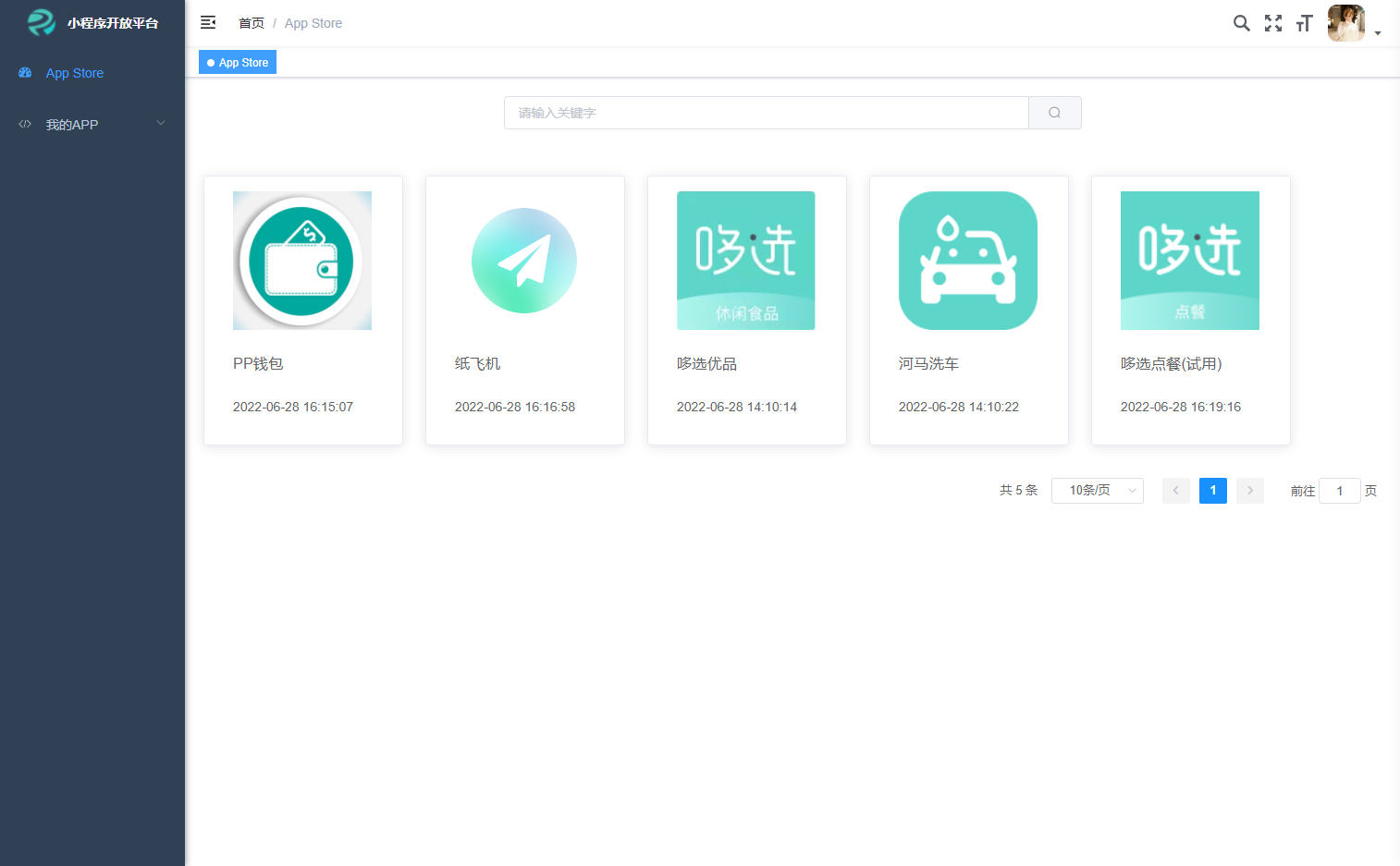Click timestamp 2022-06-28 14:10:22
The width and height of the screenshot is (1400, 866).
959,407
